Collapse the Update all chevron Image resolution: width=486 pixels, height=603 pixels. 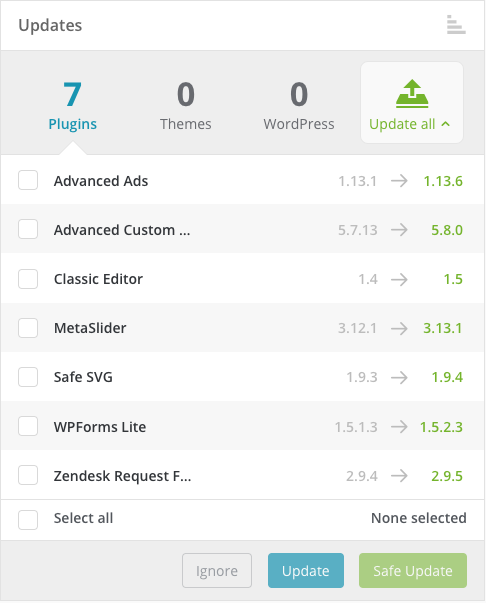(x=446, y=124)
